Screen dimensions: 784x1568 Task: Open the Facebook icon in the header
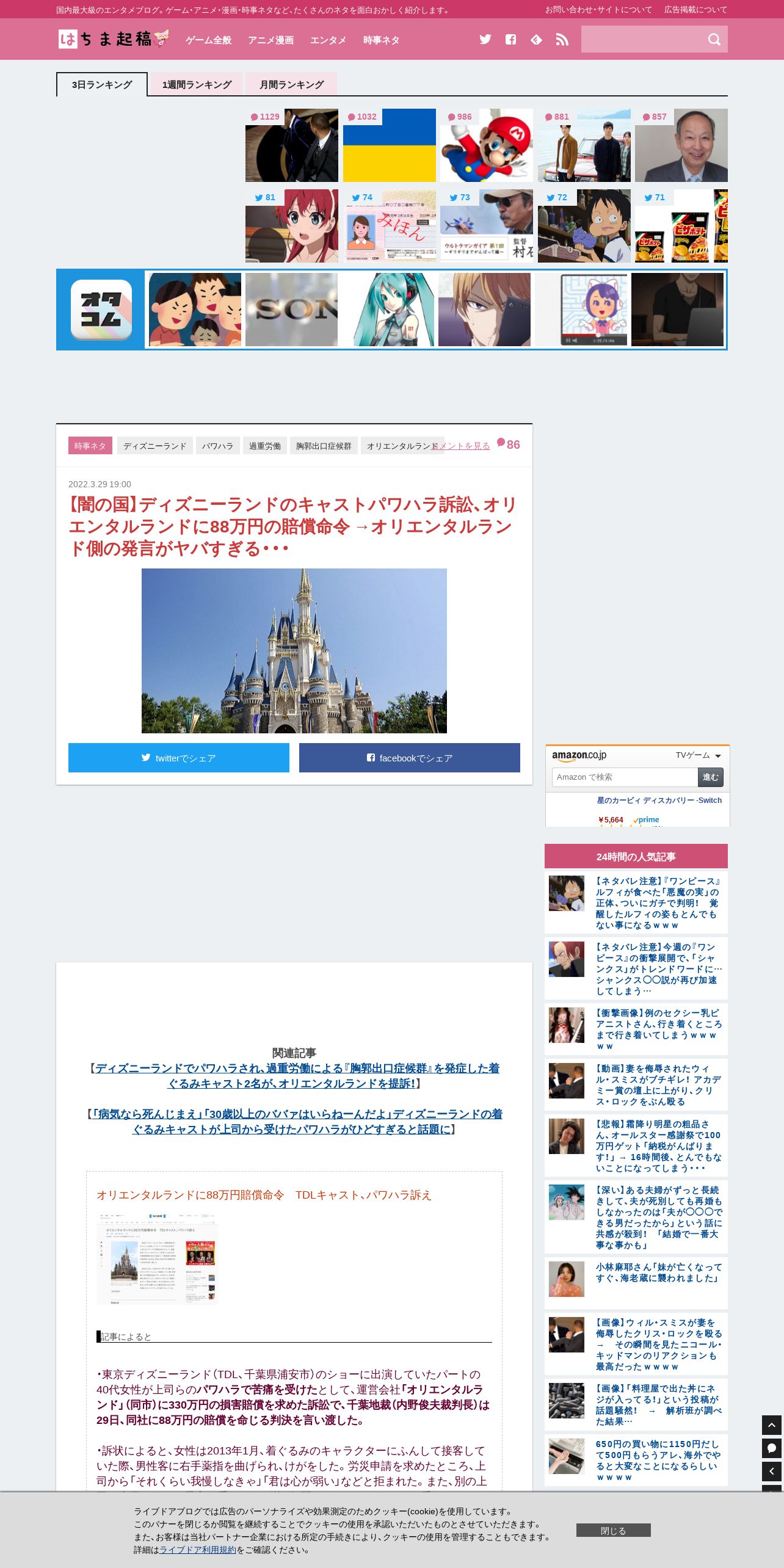511,40
